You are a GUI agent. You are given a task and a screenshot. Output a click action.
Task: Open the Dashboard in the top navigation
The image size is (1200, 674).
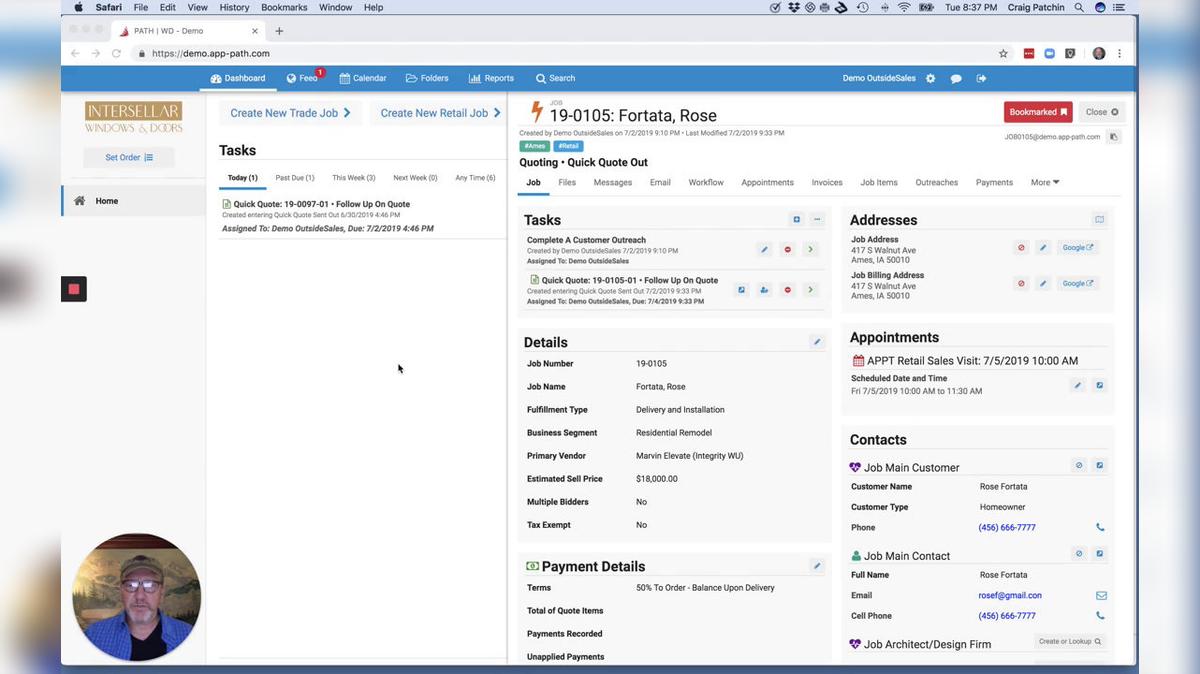pos(238,78)
